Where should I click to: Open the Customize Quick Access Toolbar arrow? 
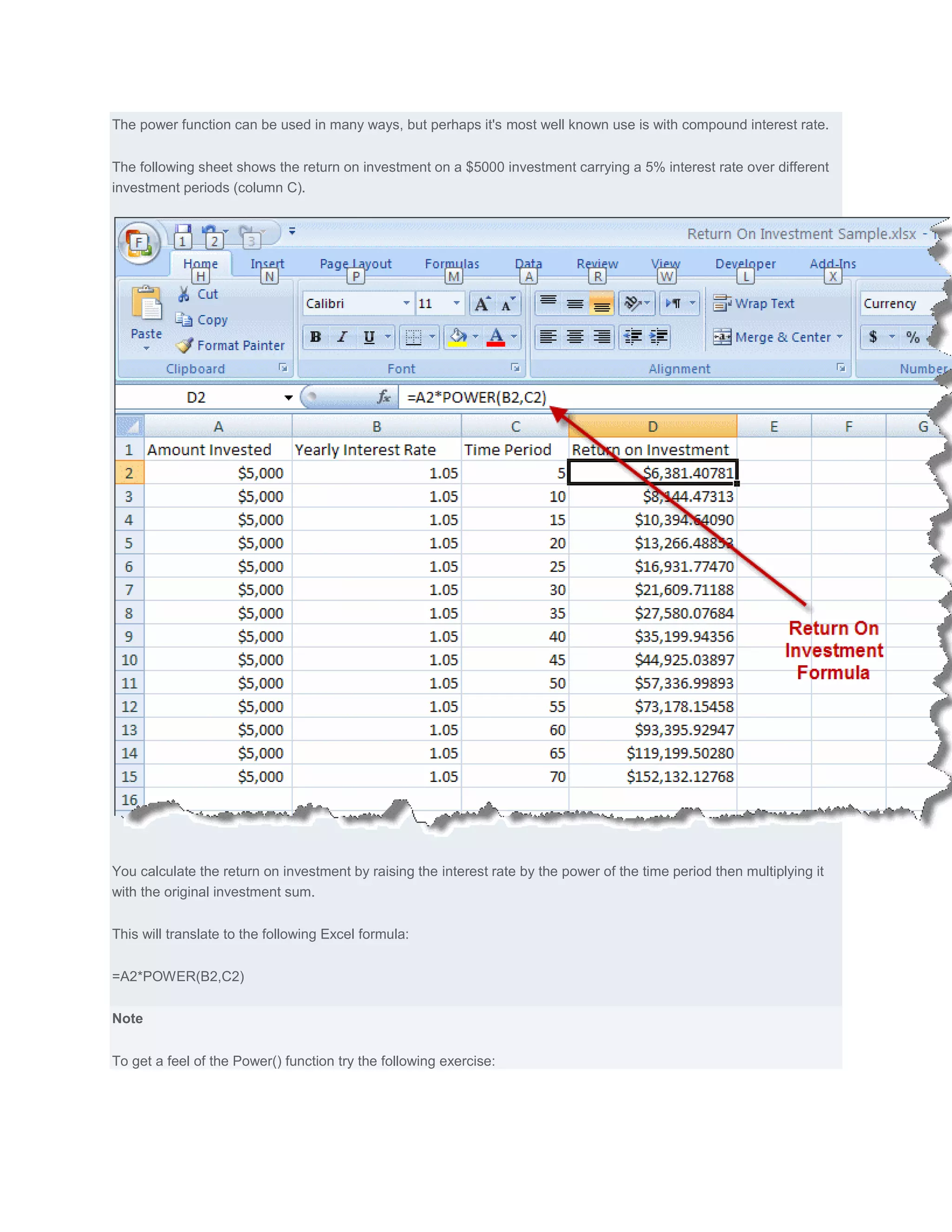coord(292,231)
